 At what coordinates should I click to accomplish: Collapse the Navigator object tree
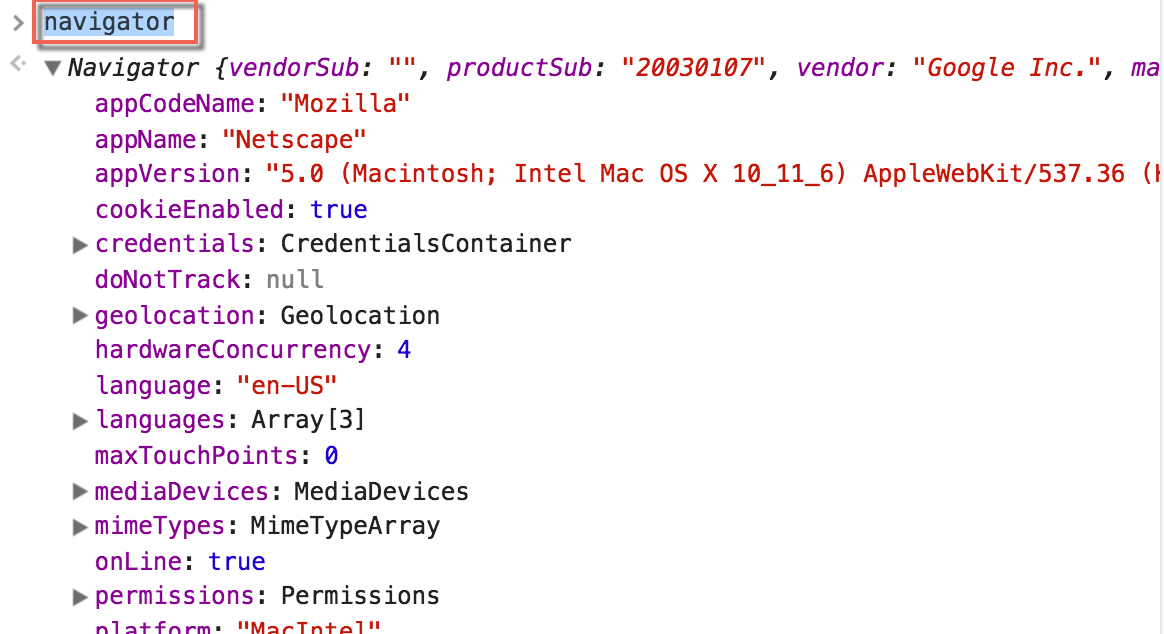click(52, 68)
